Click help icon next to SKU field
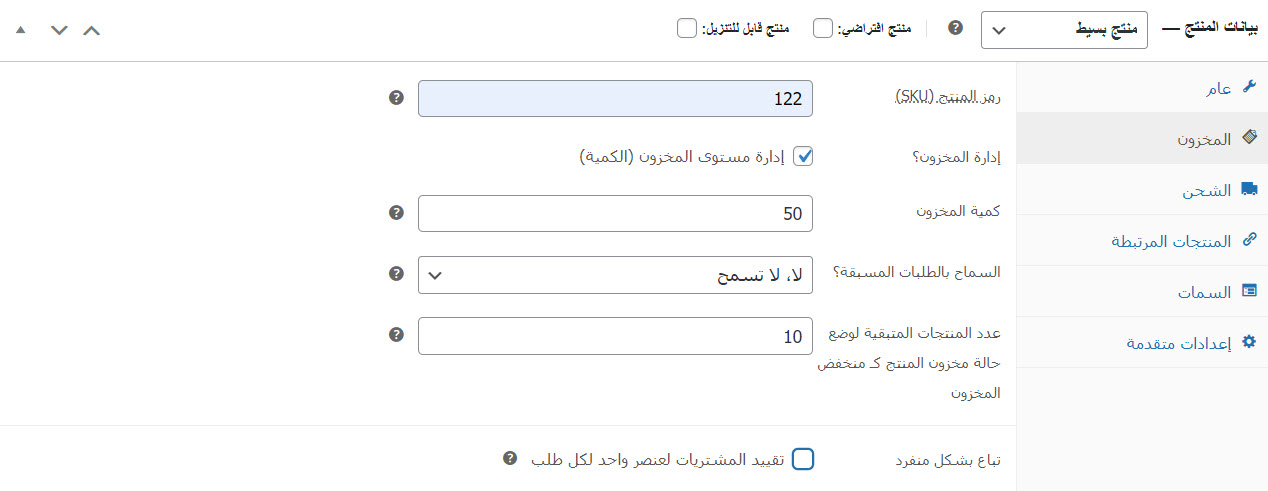The height and width of the screenshot is (491, 1268). coord(396,98)
